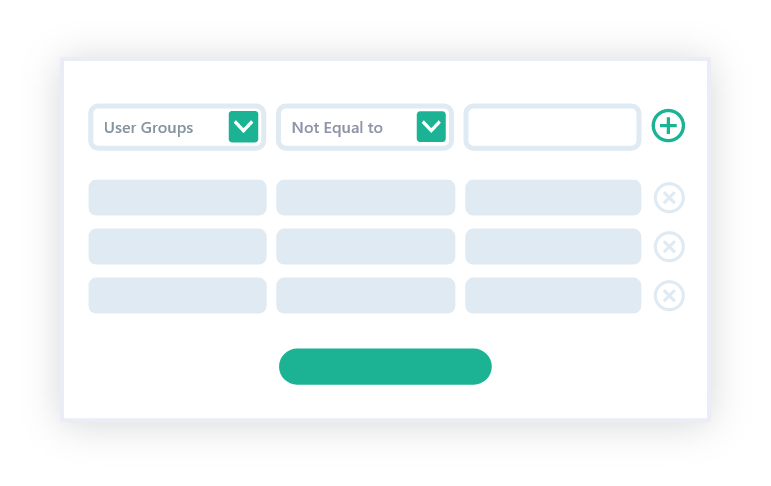Click third row's right placeholder field
The width and height of the screenshot is (771, 486).
(552, 295)
